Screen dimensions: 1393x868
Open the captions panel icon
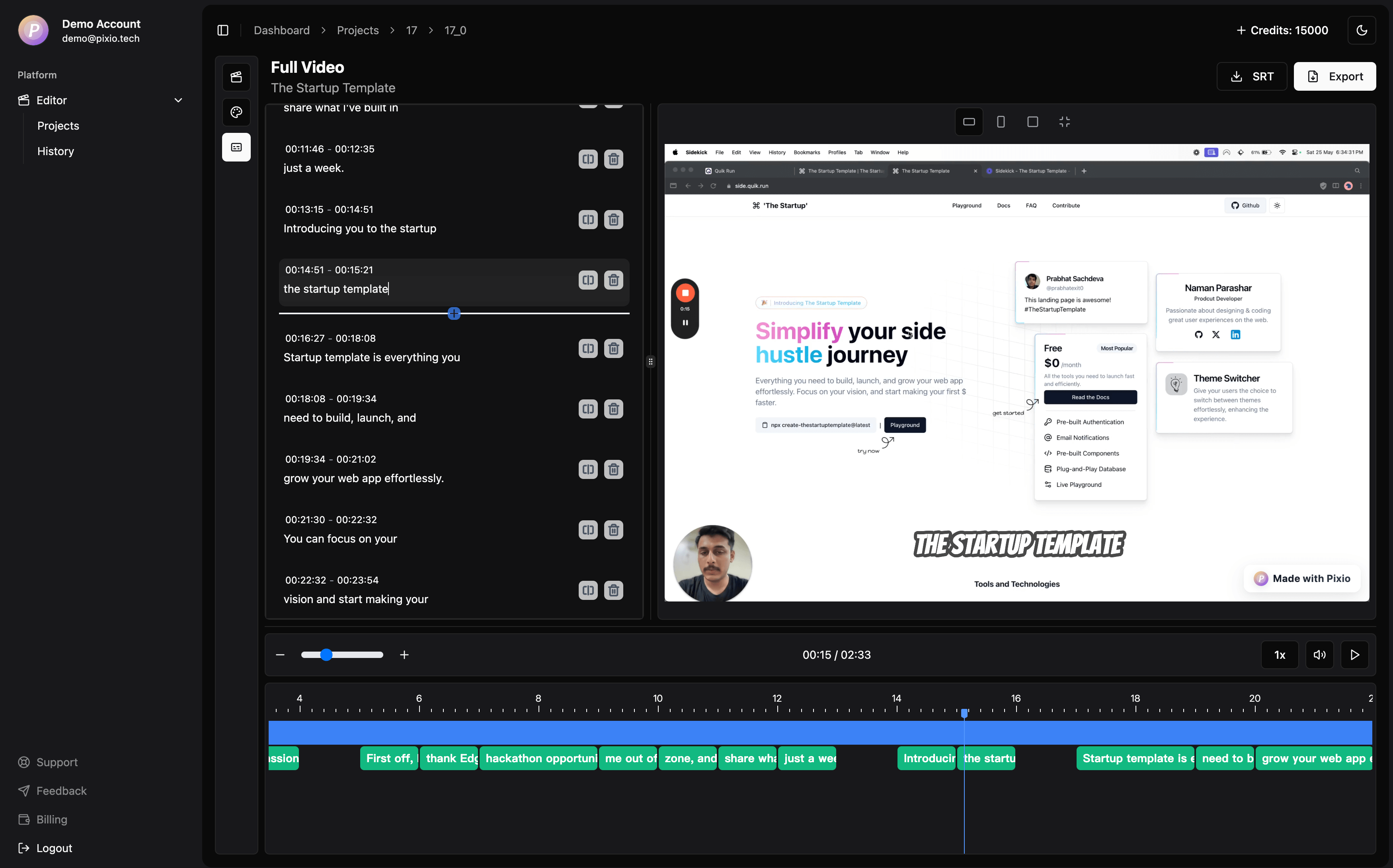pos(236,148)
